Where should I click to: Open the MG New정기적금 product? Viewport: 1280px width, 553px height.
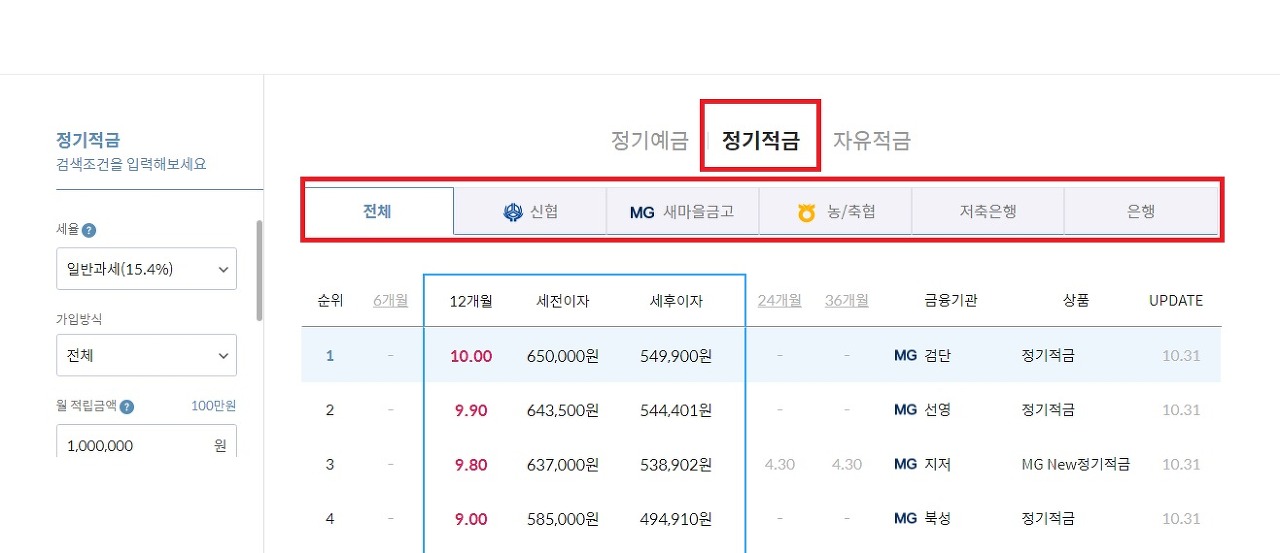tap(1076, 464)
